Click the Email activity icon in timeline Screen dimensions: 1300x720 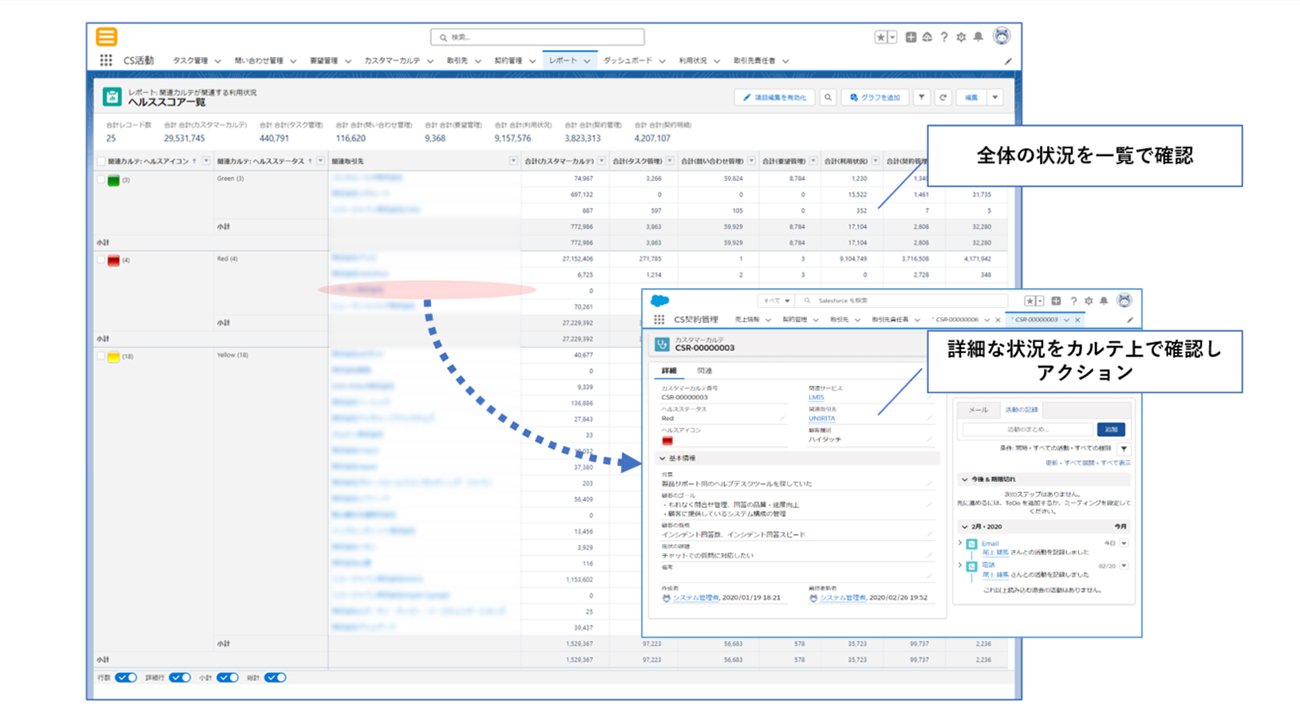pyautogui.click(x=972, y=543)
